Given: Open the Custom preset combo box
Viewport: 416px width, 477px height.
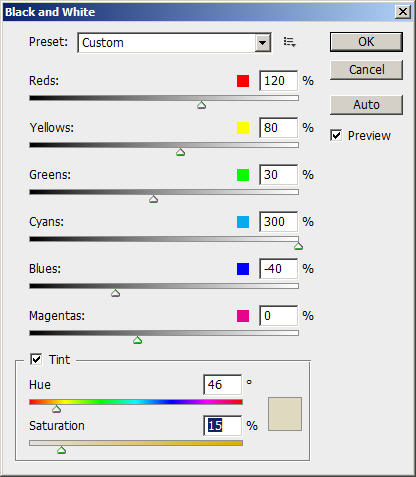Looking at the screenshot, I should (174, 43).
